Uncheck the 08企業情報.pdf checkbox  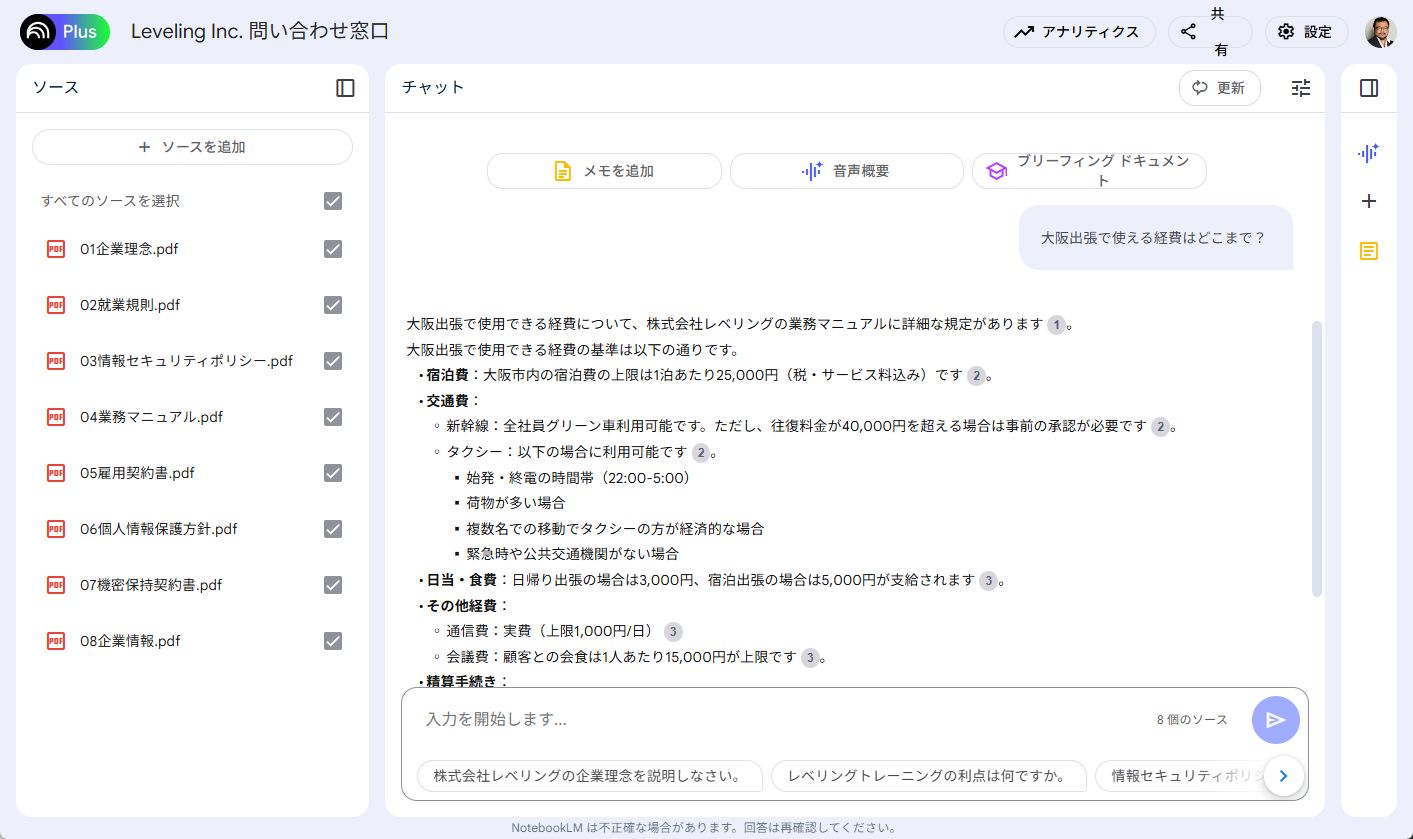(332, 641)
